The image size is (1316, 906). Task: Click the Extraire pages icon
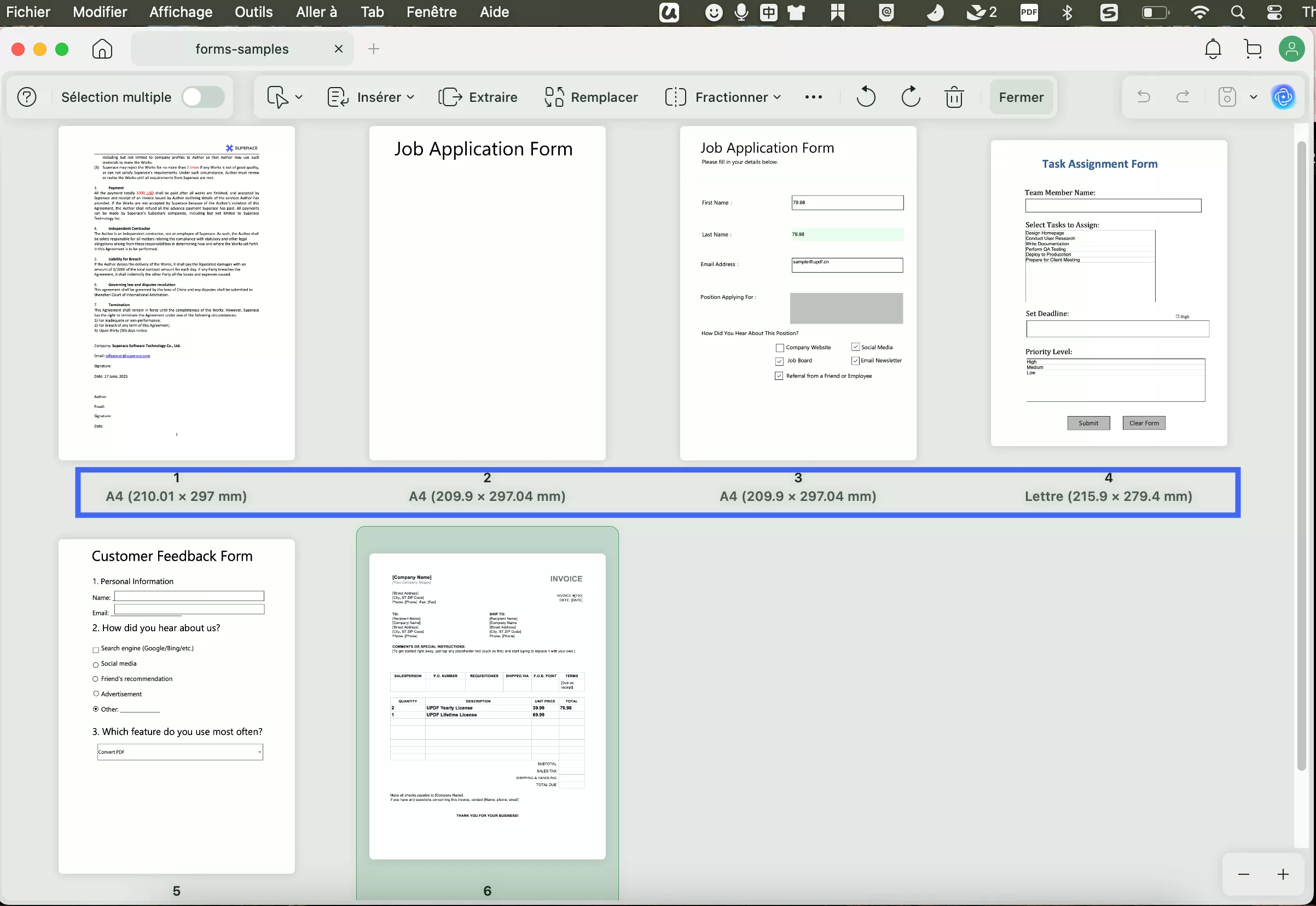click(x=450, y=97)
